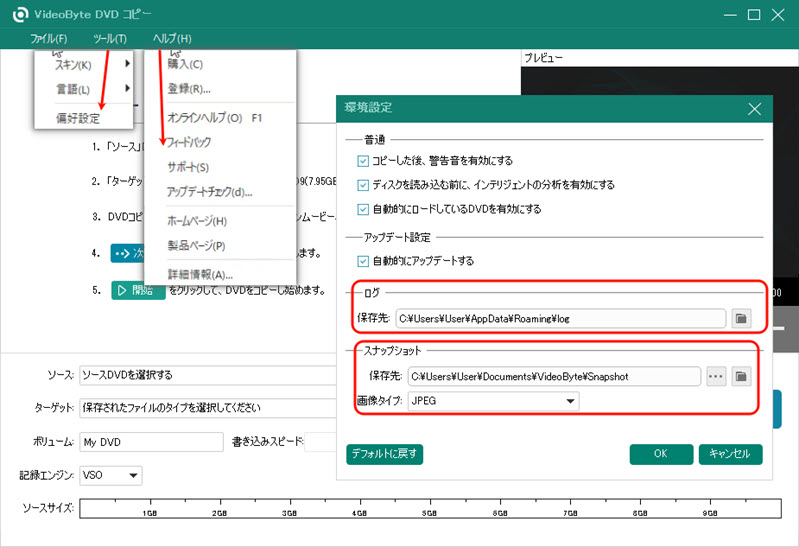
Task: Click the snapshot path browse (…) button
Action: pyautogui.click(x=715, y=376)
